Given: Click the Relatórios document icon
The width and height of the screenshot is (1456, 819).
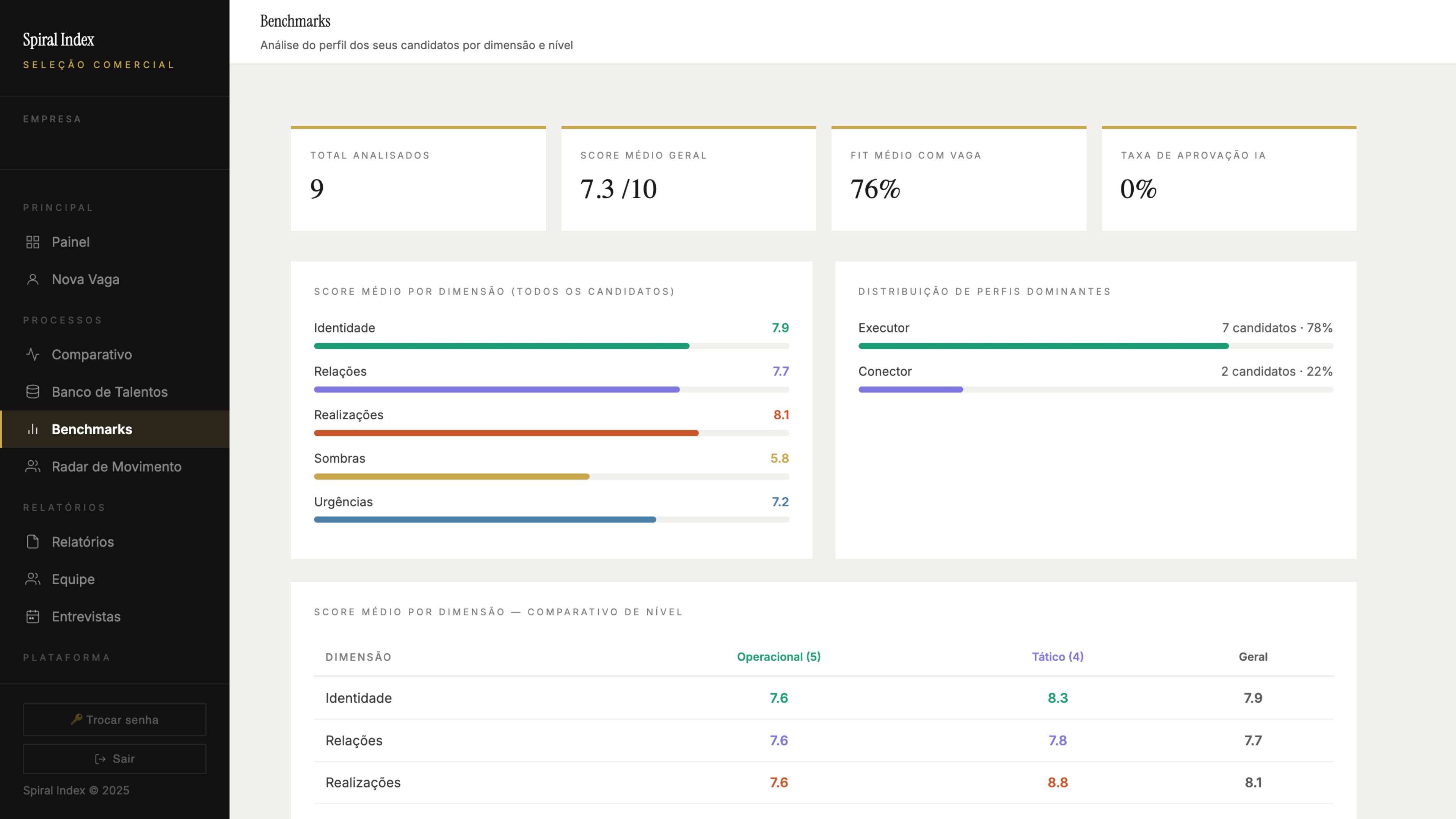Looking at the screenshot, I should pyautogui.click(x=33, y=541).
